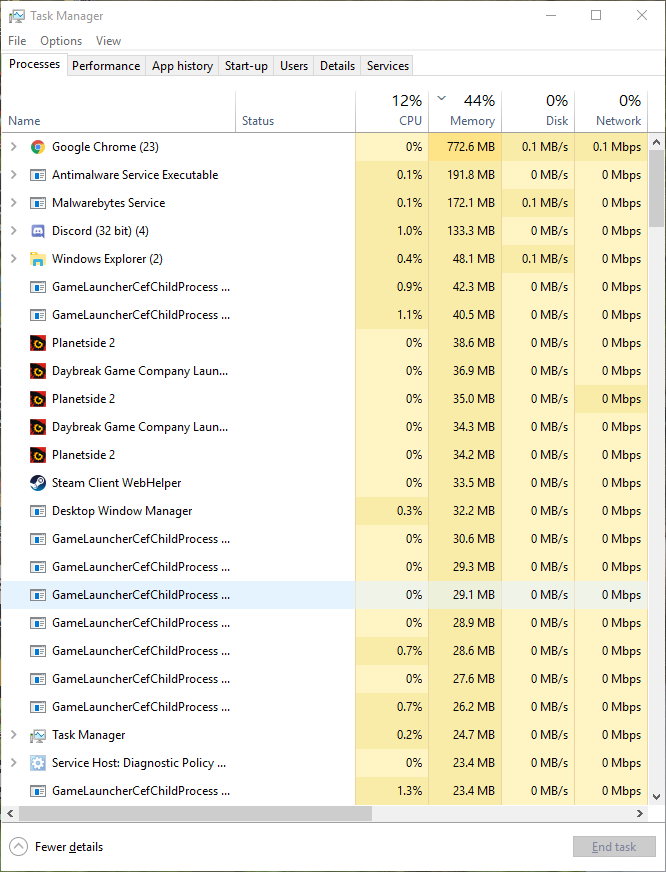Click the Planetside 2 icon with 38.6 MB
The image size is (666, 872).
pos(38,343)
